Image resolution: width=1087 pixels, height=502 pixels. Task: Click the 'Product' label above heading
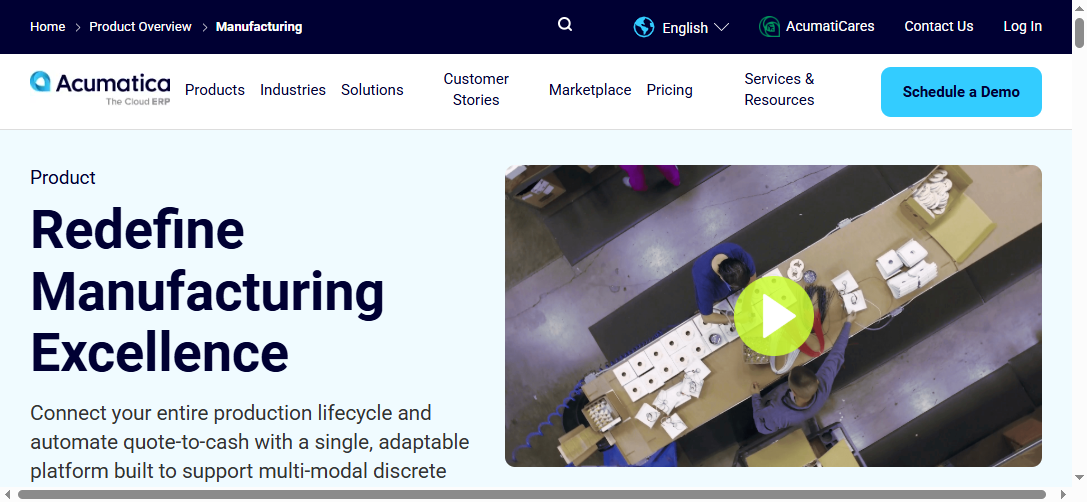(63, 178)
